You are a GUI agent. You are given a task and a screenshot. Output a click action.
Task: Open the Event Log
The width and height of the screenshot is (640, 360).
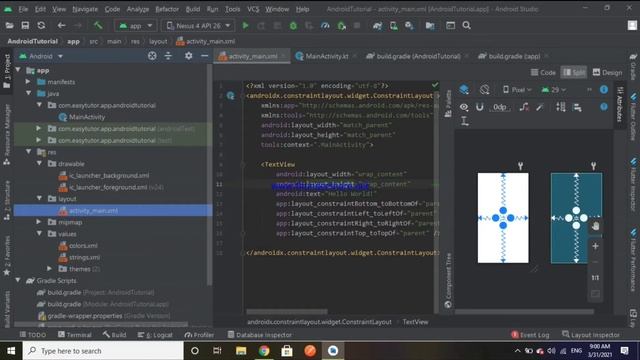pyautogui.click(x=530, y=335)
